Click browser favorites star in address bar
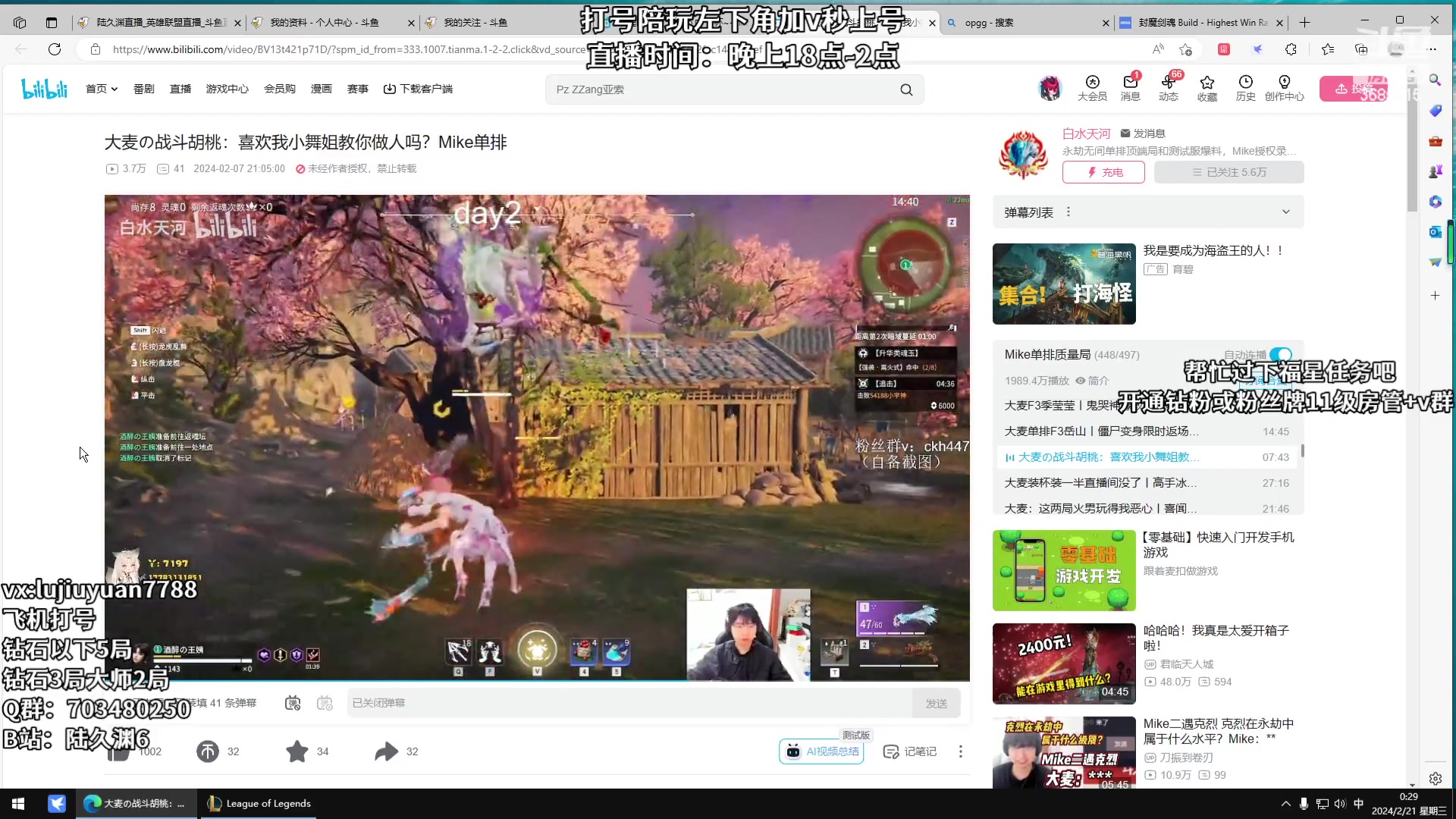 pos(1186,49)
